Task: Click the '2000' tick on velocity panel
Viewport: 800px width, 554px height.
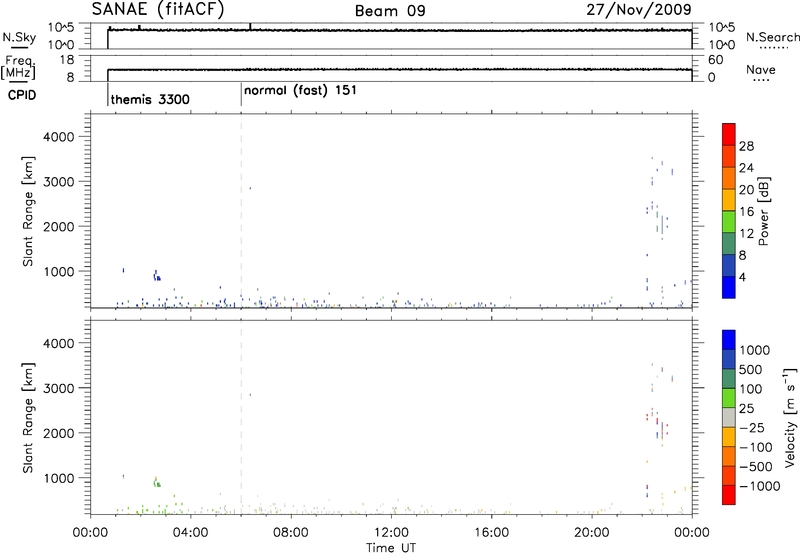Action: coord(59,433)
